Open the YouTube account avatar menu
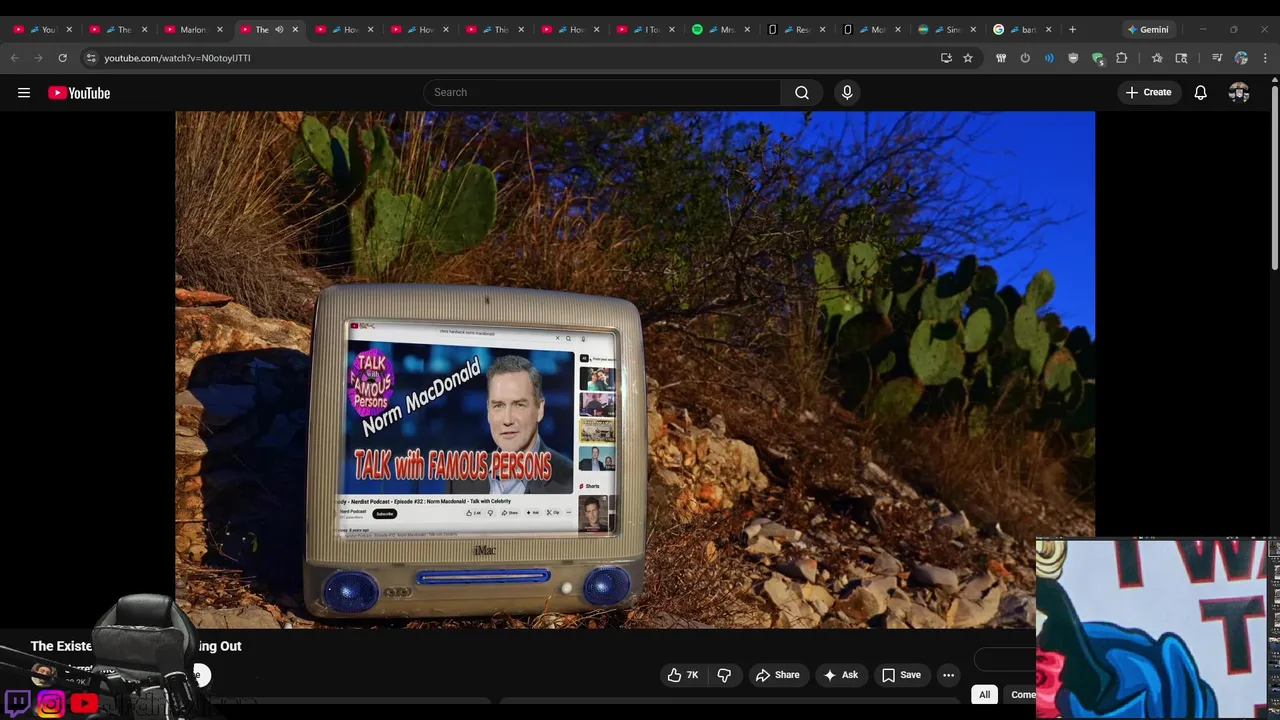This screenshot has height=720, width=1280. tap(1239, 92)
